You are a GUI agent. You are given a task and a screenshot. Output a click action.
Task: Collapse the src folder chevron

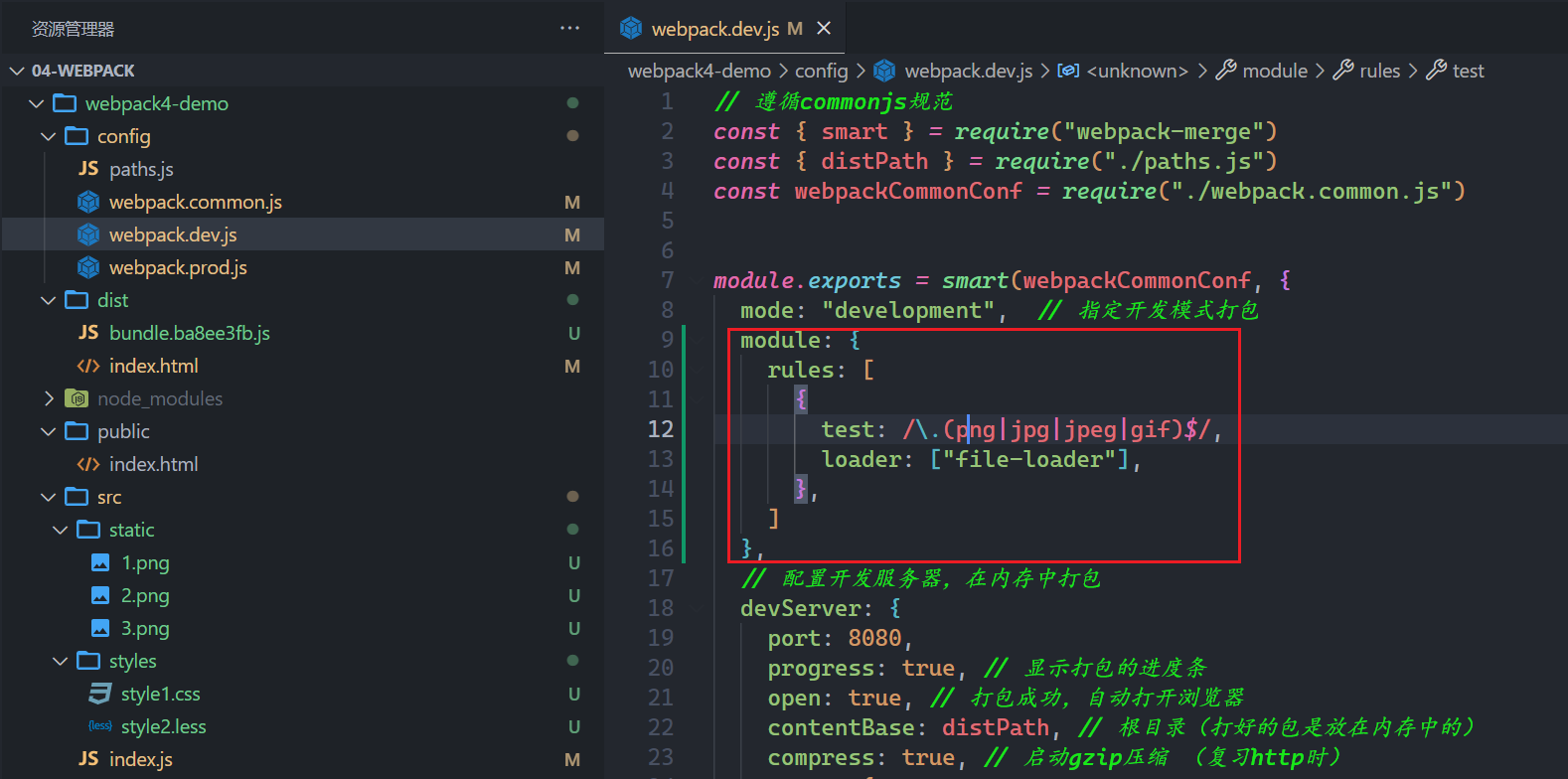pos(49,497)
